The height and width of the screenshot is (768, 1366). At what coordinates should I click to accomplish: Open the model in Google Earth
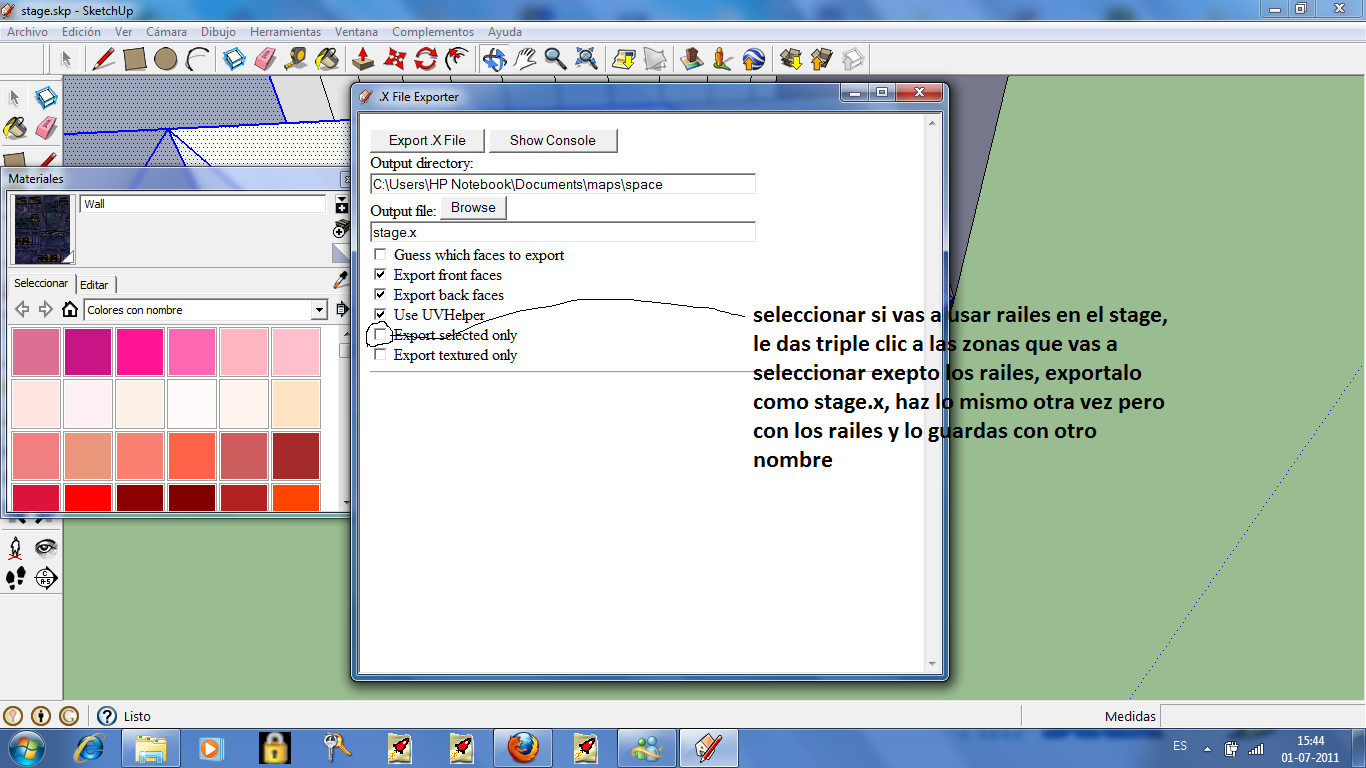tap(753, 59)
